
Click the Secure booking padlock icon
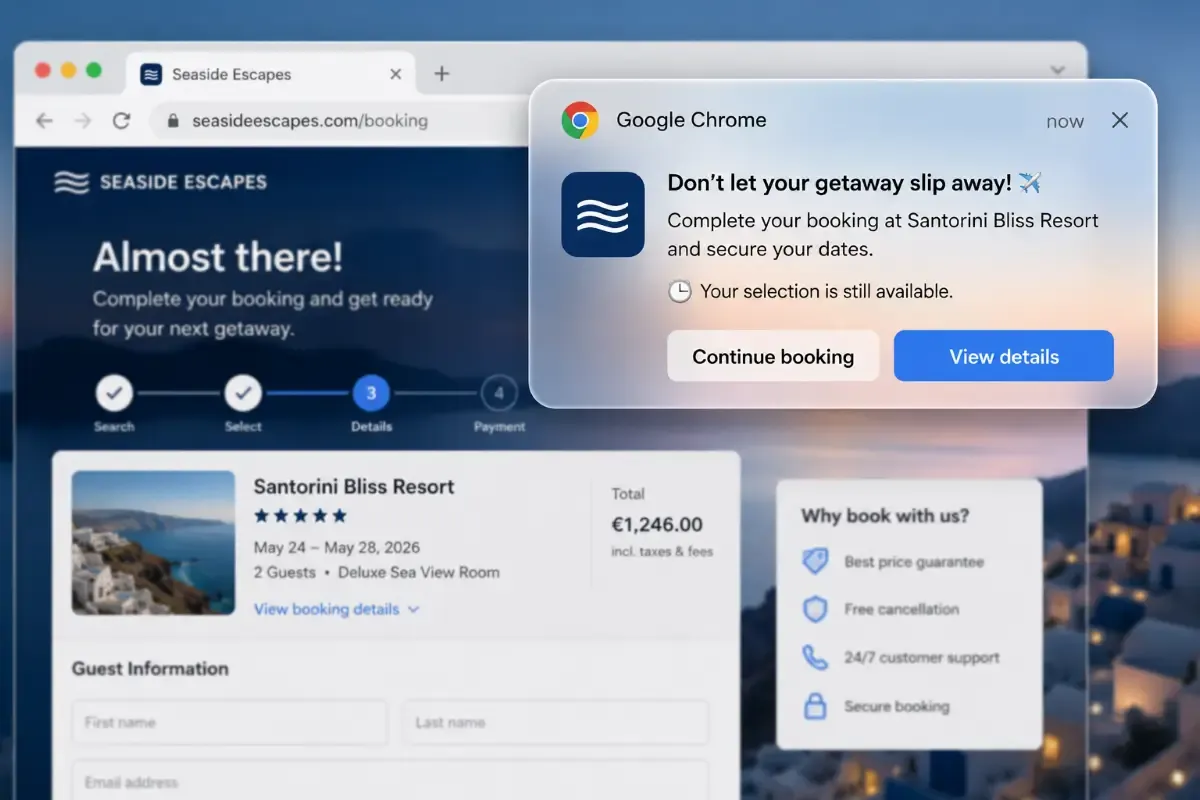816,706
